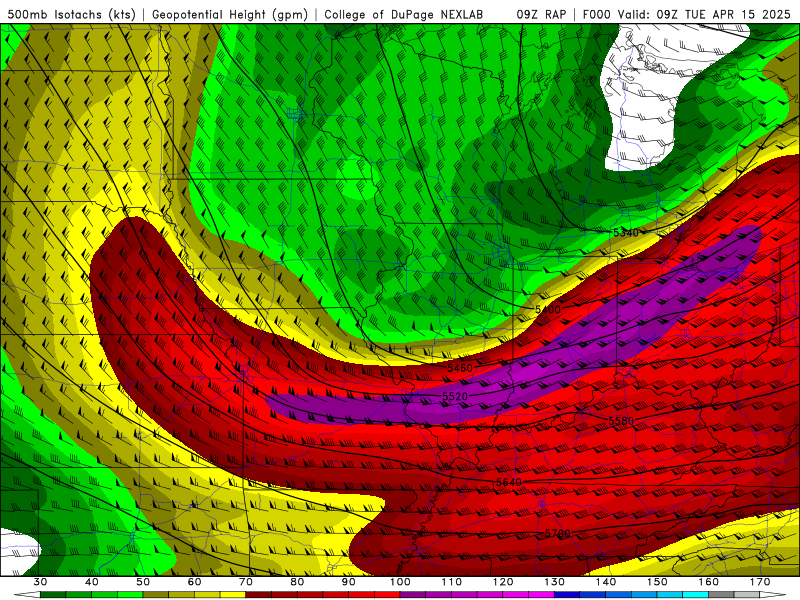Select the dark gray swatch in the legend
This screenshot has width=800, height=600.
721,595
